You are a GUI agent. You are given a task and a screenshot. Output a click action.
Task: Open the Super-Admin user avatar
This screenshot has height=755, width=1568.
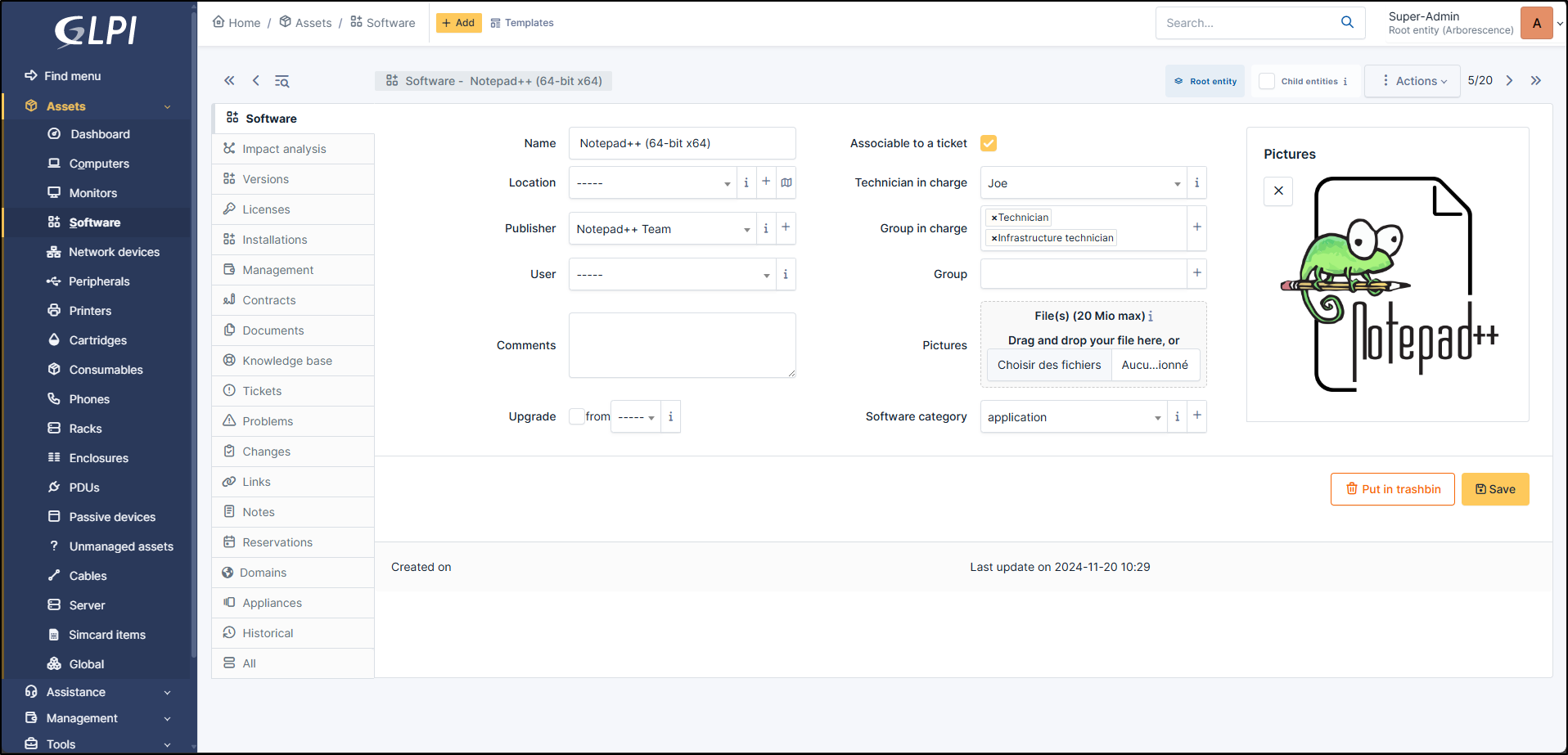(1536, 23)
